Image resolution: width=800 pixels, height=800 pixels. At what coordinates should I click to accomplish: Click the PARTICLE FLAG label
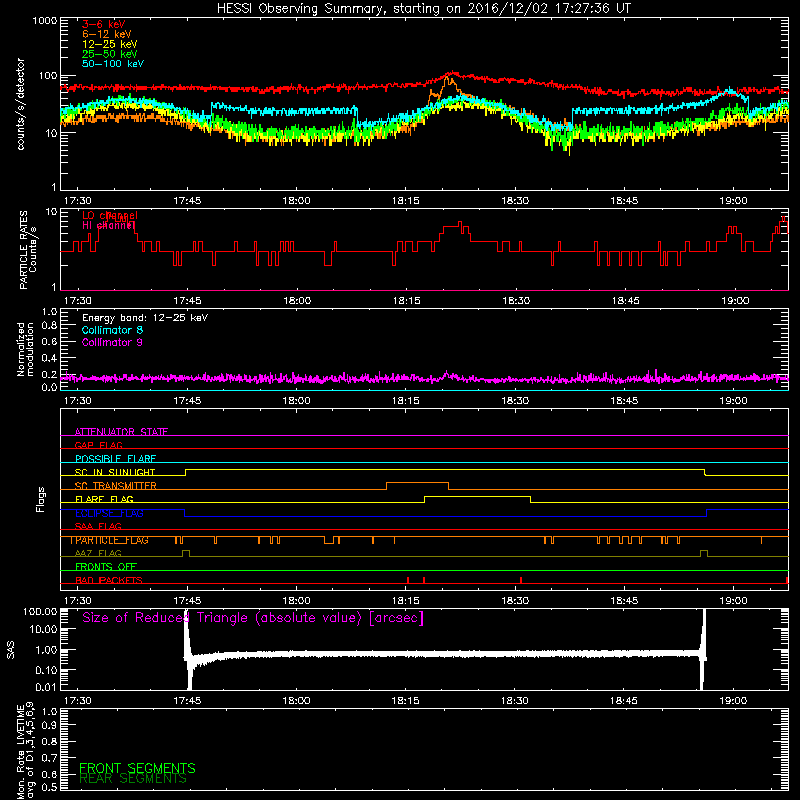[x=110, y=540]
